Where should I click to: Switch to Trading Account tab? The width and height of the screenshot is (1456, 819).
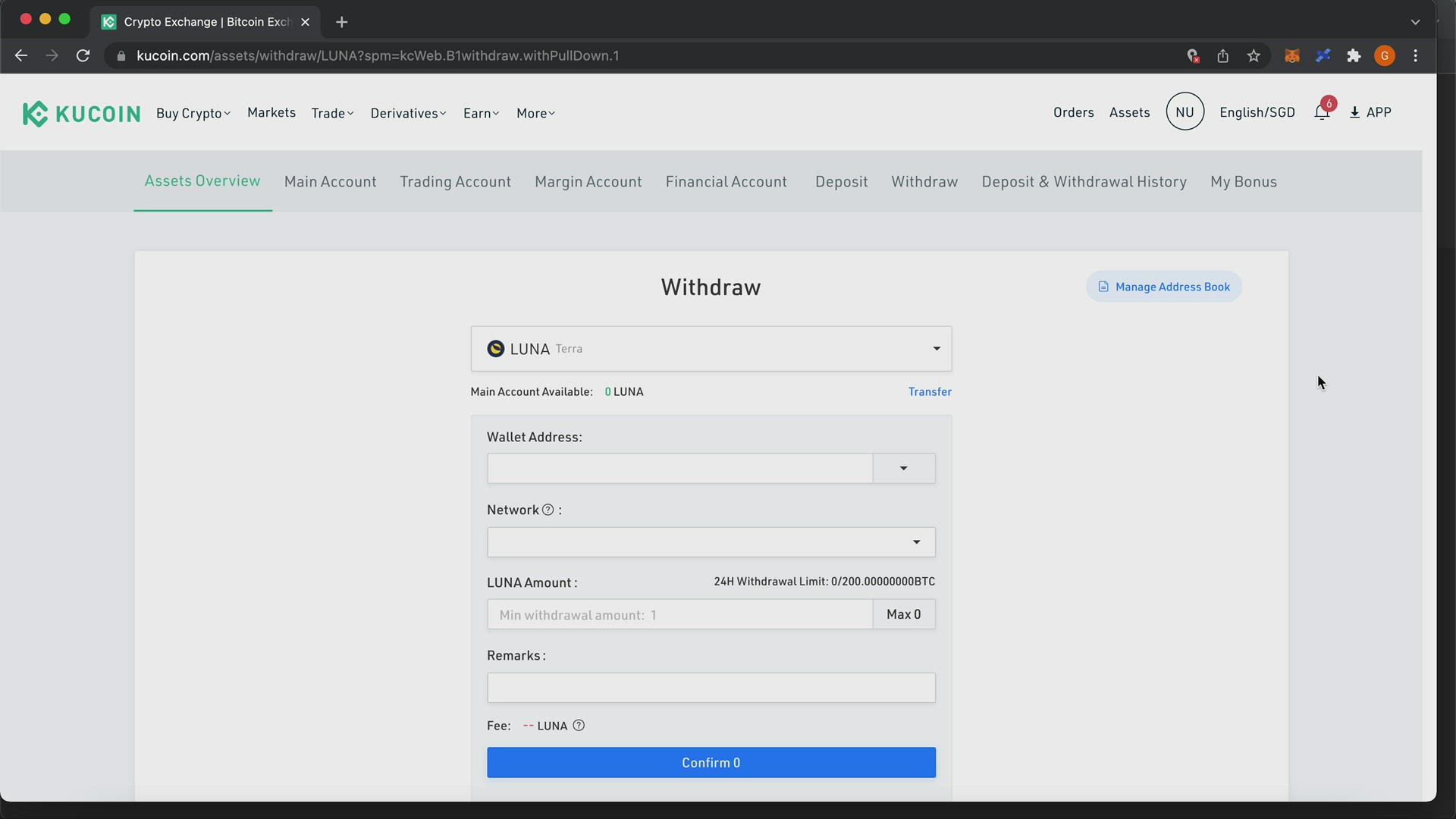click(456, 182)
